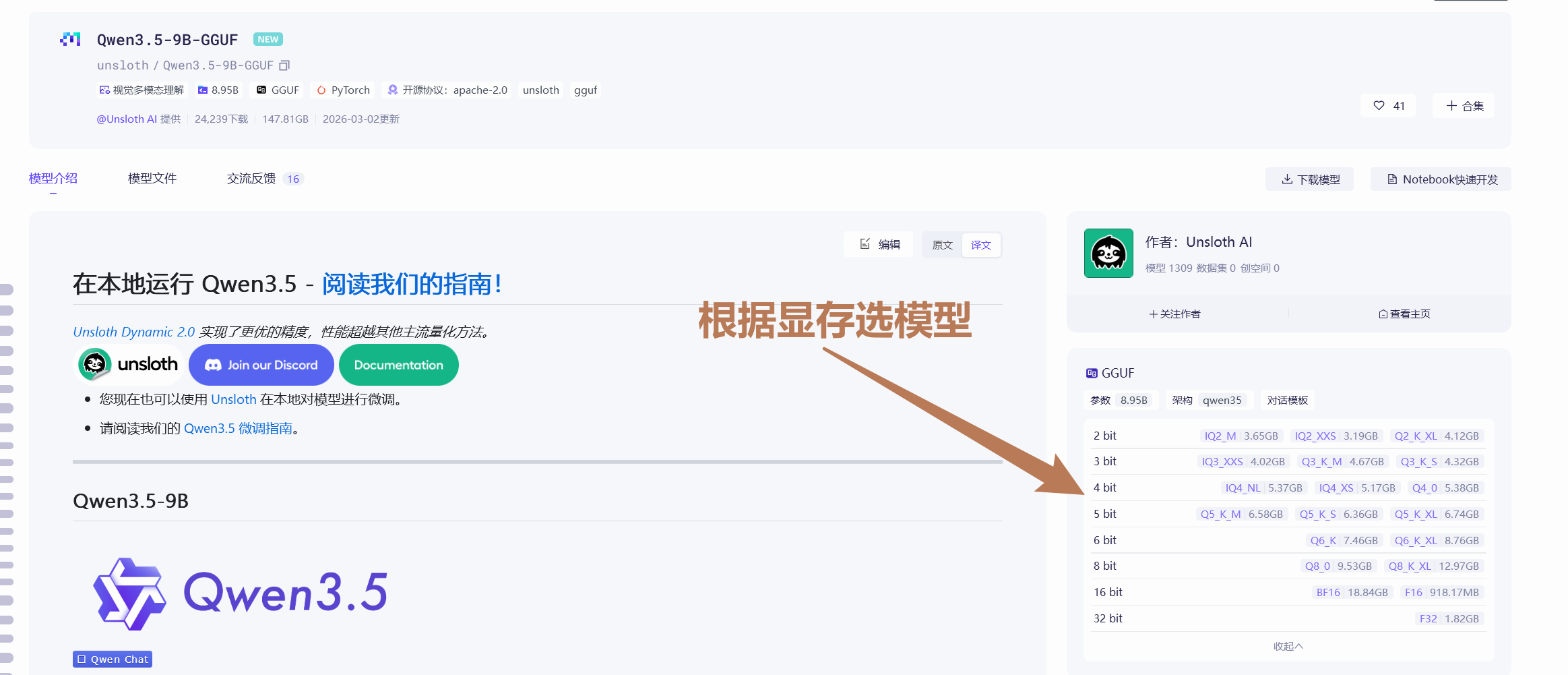Viewport: 1568px width, 675px height.
Task: Click the GGUF tag in header
Action: click(x=278, y=90)
